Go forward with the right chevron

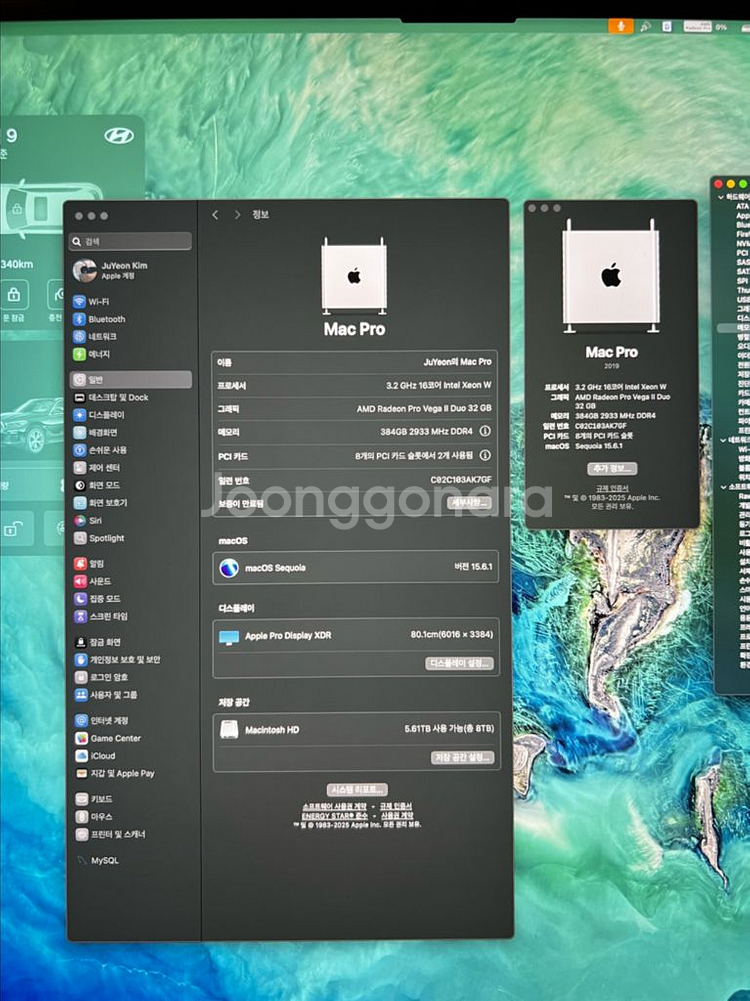pyautogui.click(x=237, y=215)
